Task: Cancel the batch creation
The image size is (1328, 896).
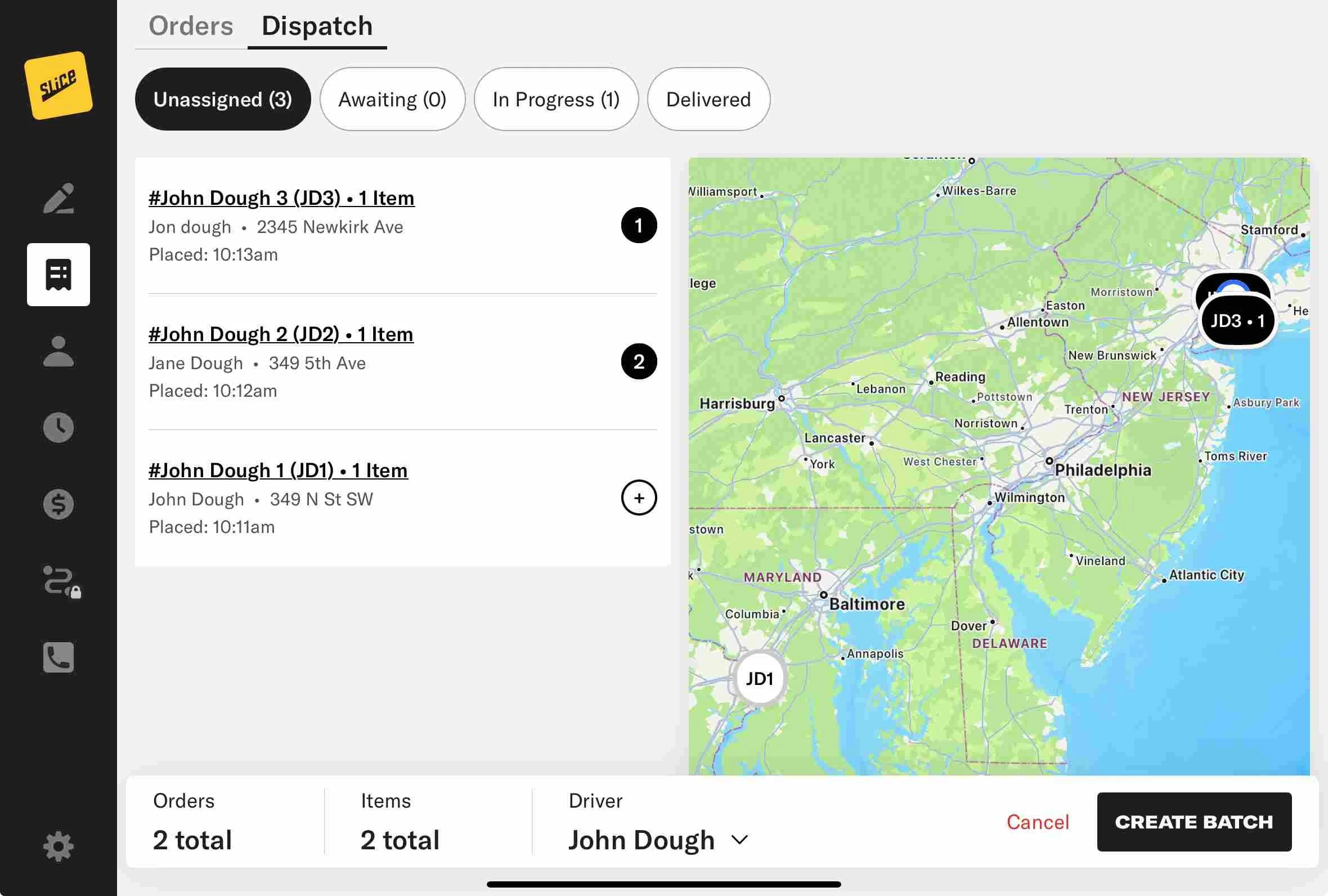Action: 1037,822
